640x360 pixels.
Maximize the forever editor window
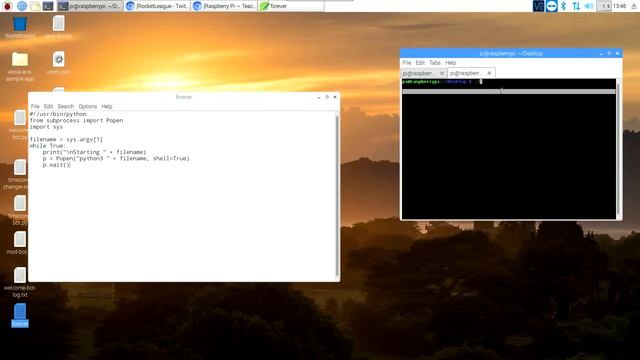point(327,97)
